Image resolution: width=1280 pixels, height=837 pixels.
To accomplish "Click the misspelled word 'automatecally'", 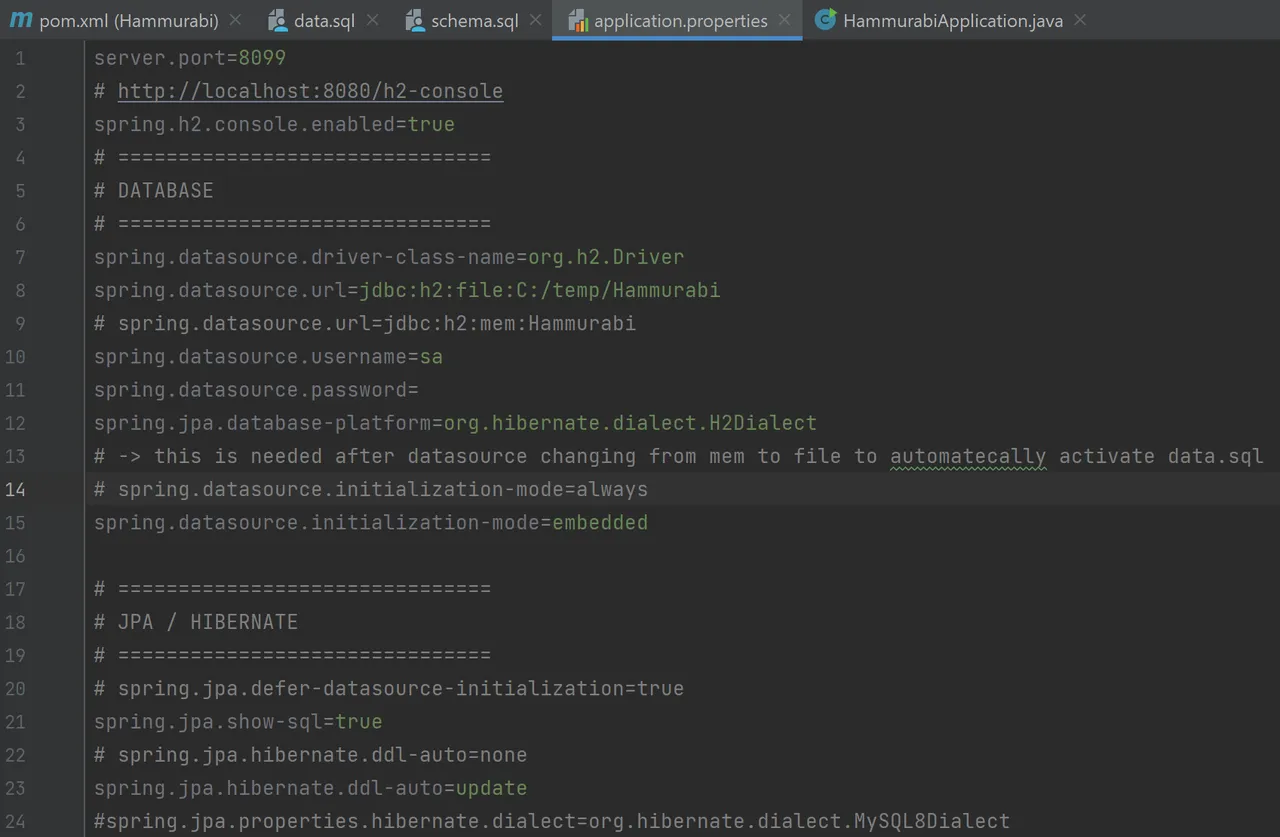I will pyautogui.click(x=968, y=456).
